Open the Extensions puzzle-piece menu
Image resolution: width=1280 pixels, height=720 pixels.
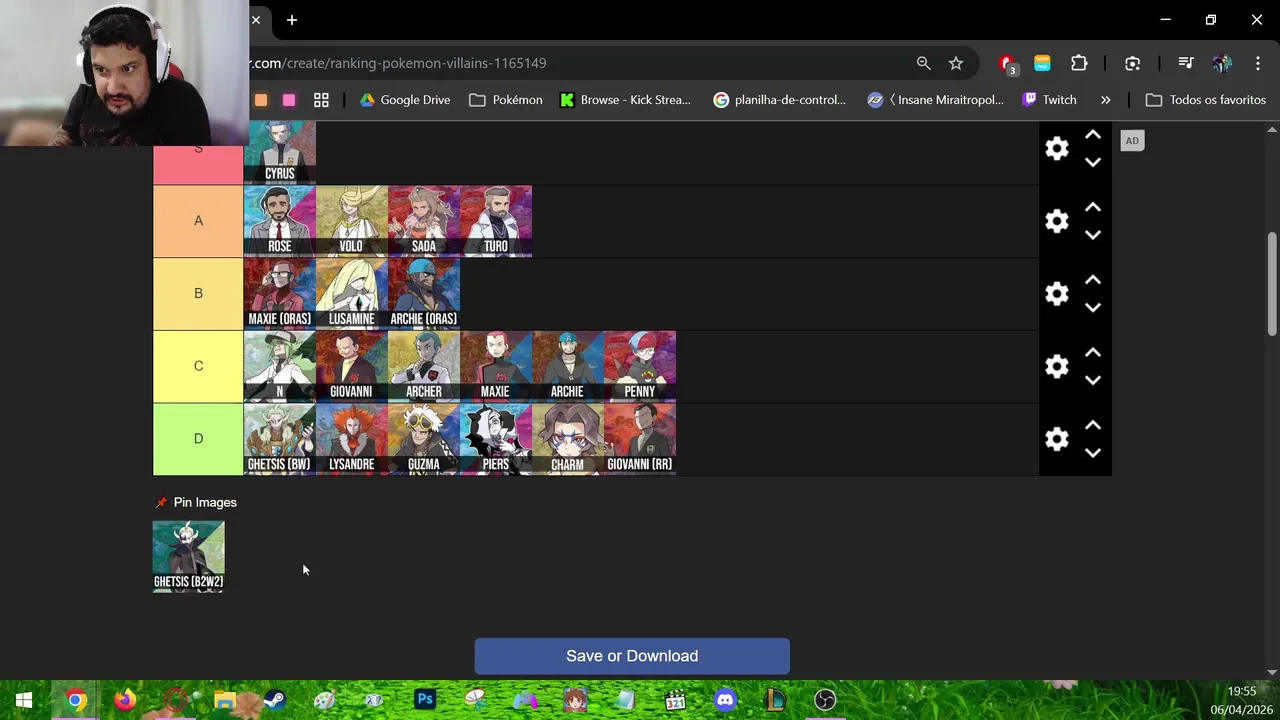(x=1079, y=63)
